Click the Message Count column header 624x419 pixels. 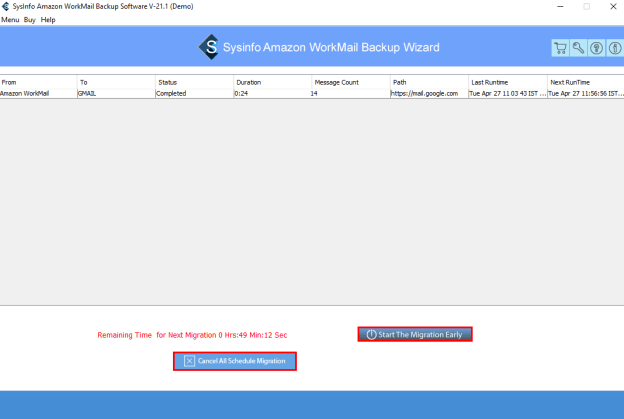coord(351,82)
